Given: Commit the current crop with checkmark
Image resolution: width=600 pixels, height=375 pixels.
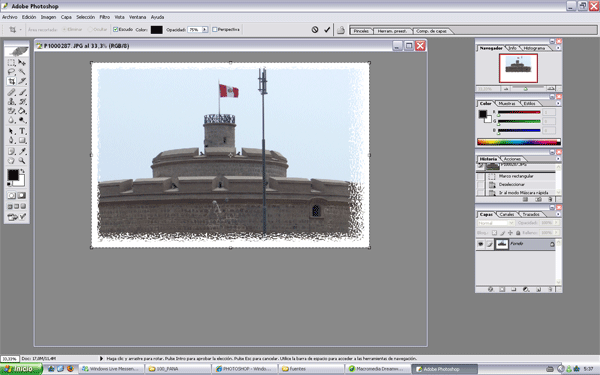Looking at the screenshot, I should click(327, 29).
